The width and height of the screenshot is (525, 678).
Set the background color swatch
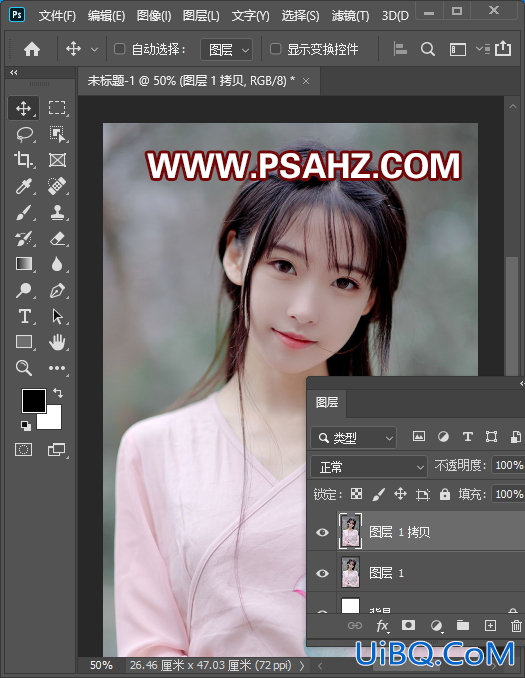[54, 421]
